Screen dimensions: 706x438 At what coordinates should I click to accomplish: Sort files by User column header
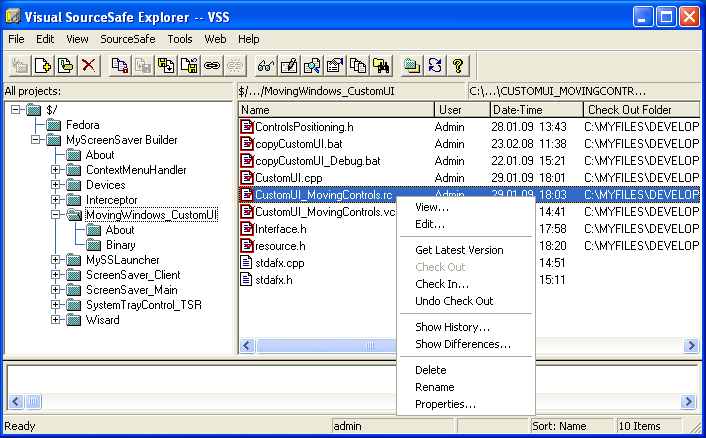[x=462, y=110]
